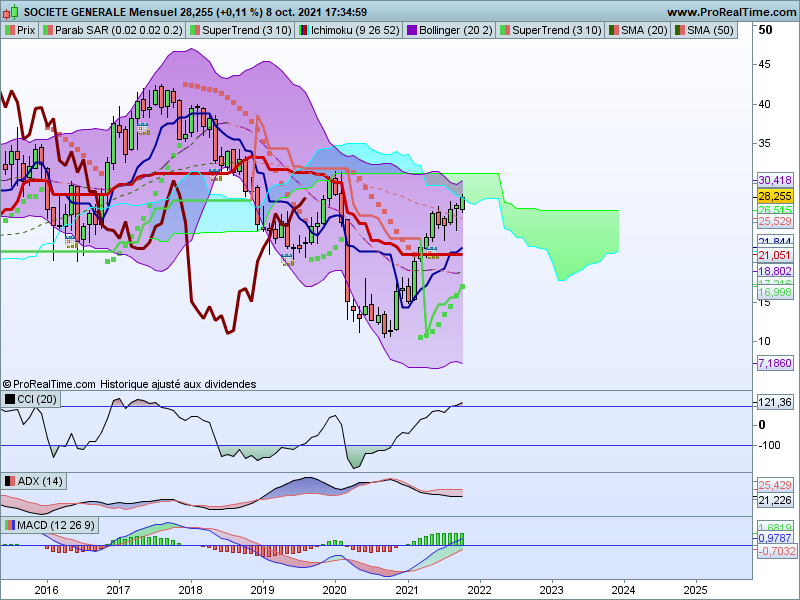Viewport: 800px width, 600px height.
Task: Open the MACD (12 26 9) indicator label
Action: (x=56, y=525)
